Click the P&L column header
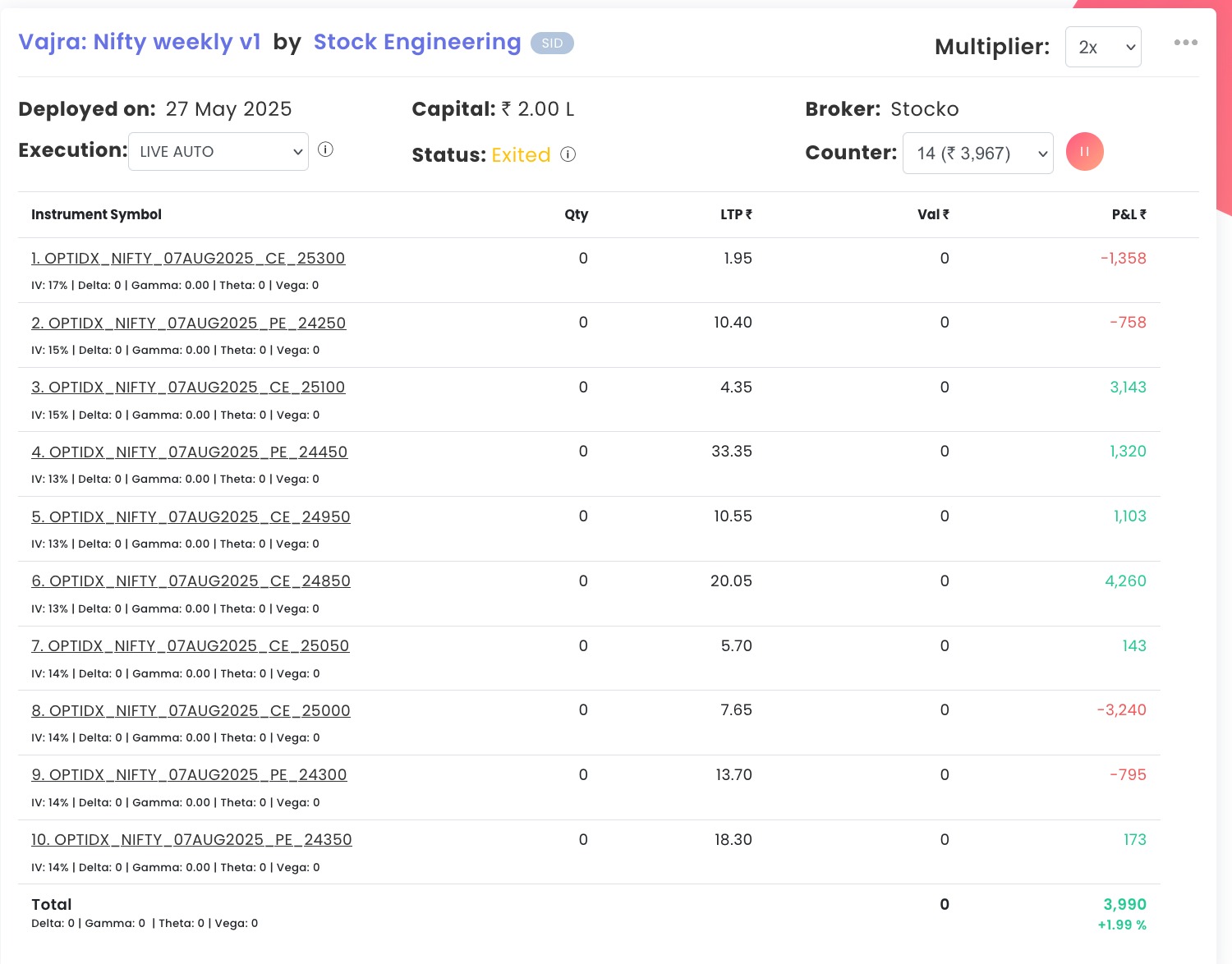The height and width of the screenshot is (964, 1232). tap(1129, 214)
